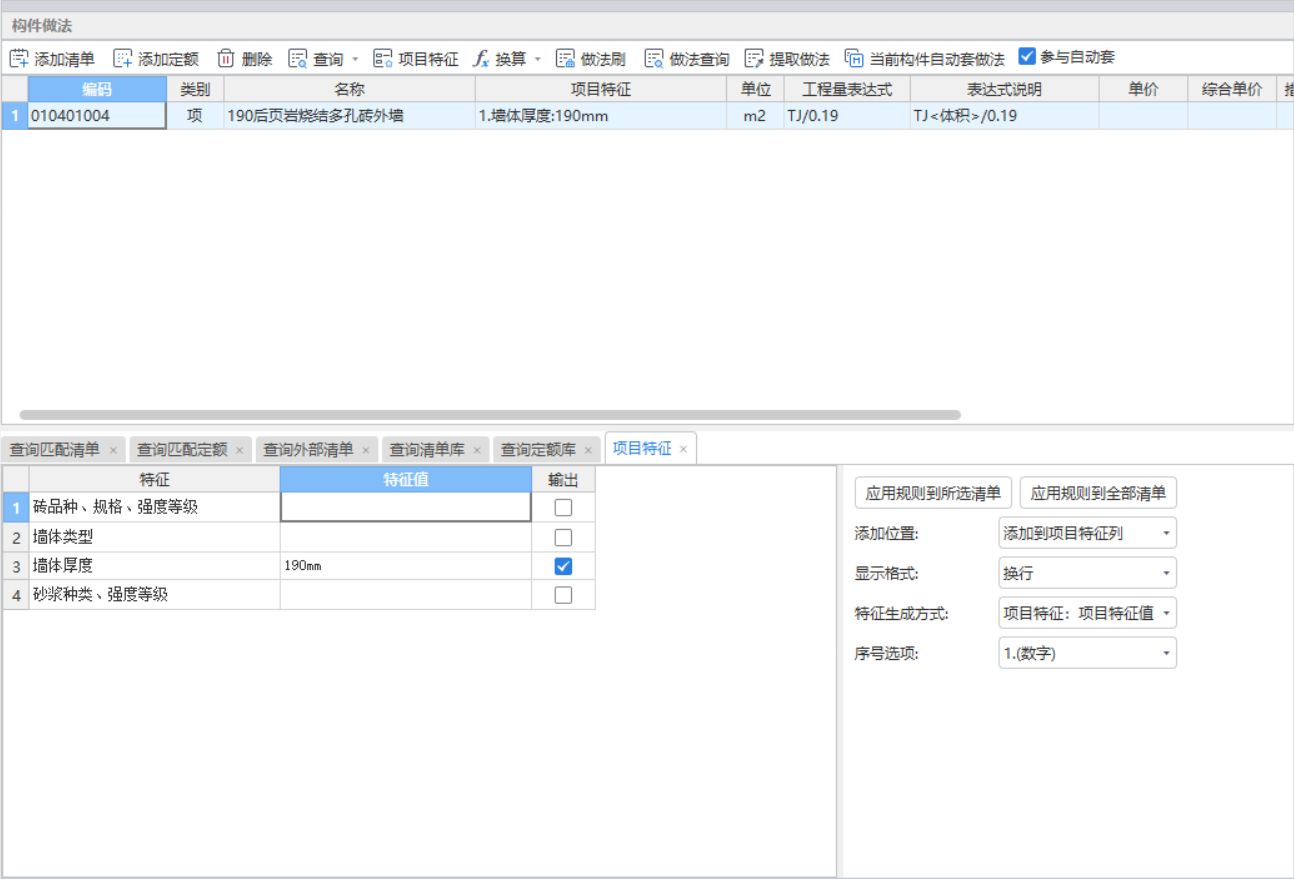
Task: Click the cell TJ<体积>/0.19
Action: tap(1004, 116)
